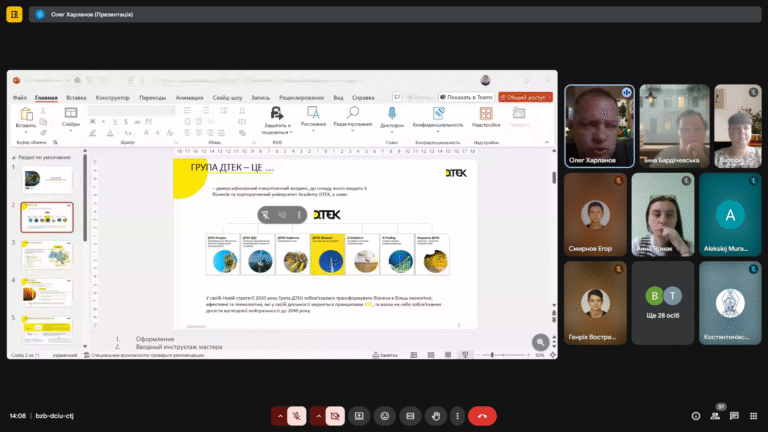Select slide 5 thumbnail

coord(47,329)
